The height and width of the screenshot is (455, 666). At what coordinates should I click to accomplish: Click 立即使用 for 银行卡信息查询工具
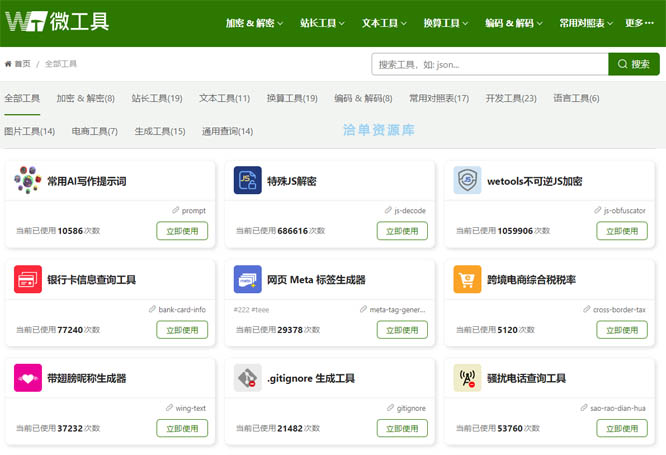click(182, 330)
